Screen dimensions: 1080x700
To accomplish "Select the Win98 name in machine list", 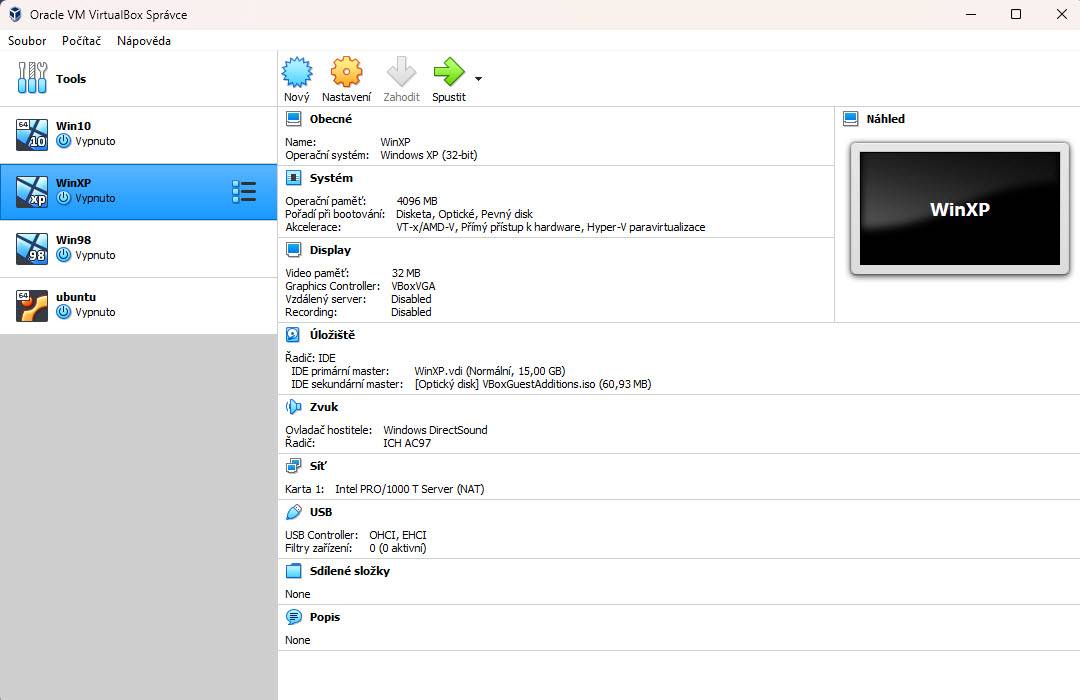I will pyautogui.click(x=73, y=240).
